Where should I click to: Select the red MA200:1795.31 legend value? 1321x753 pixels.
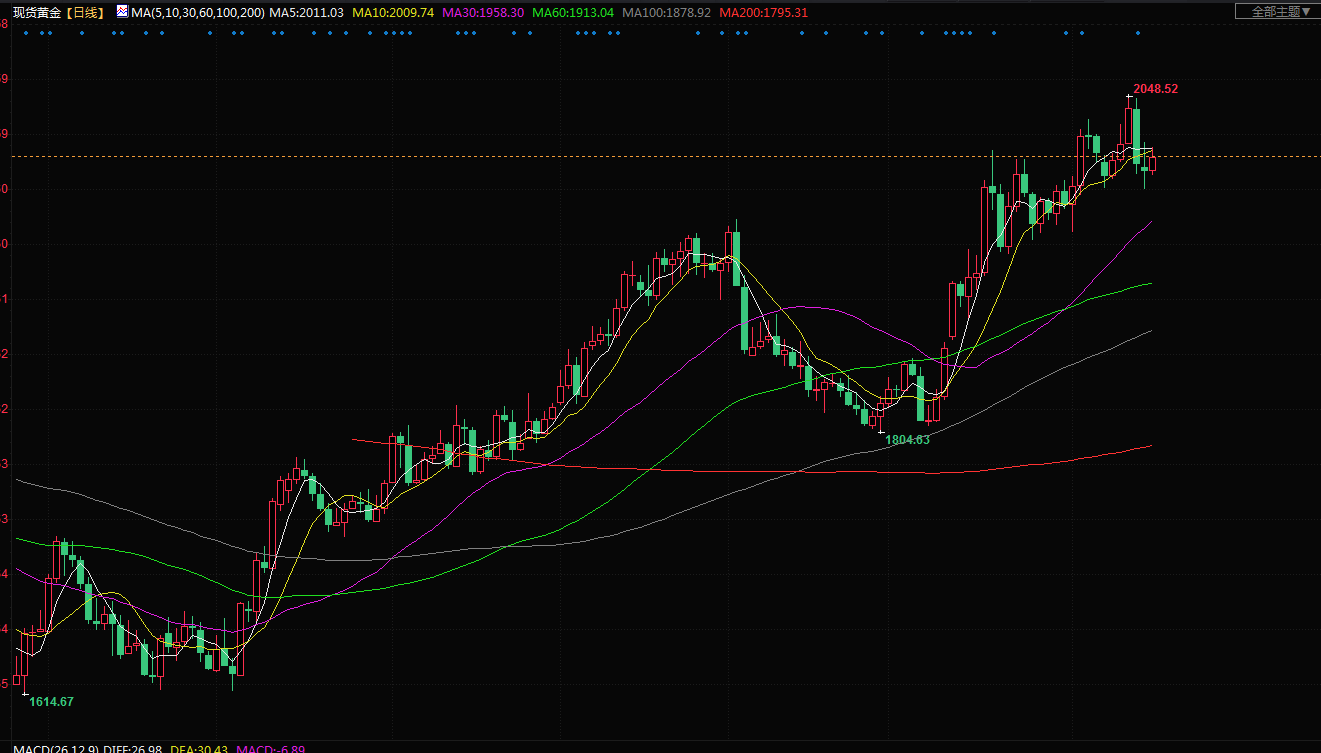763,13
